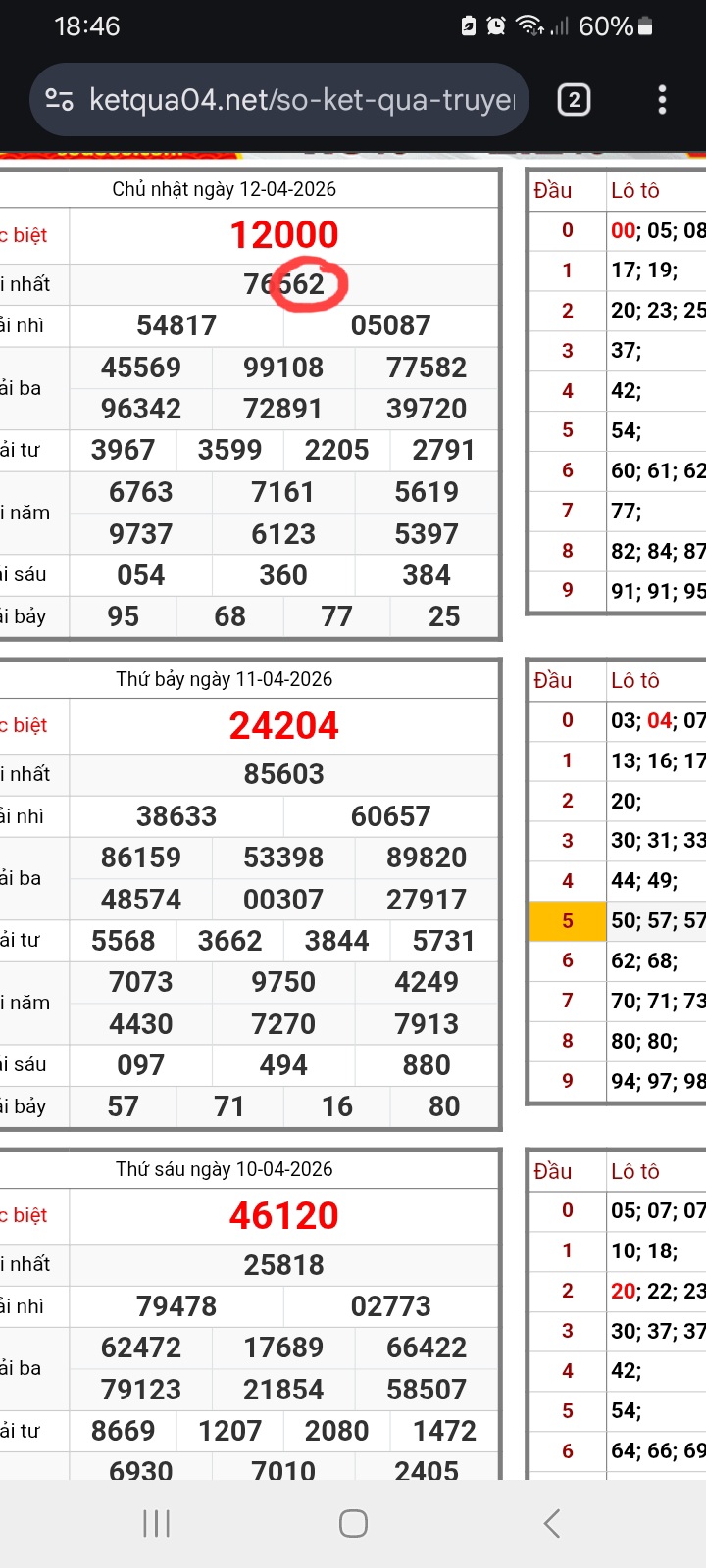Tap the header Chủ nhật ngày 12-04-2026
This screenshot has height=1568, width=706.
click(224, 189)
